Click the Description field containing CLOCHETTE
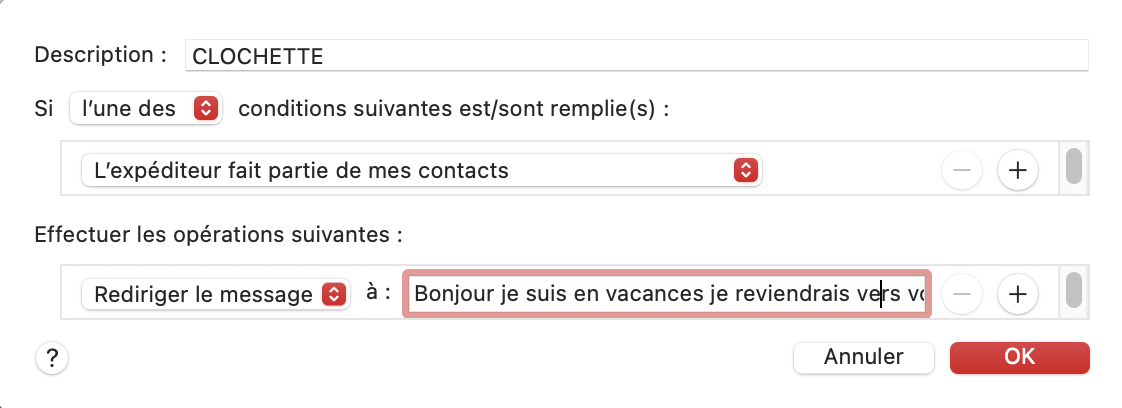 (x=636, y=57)
